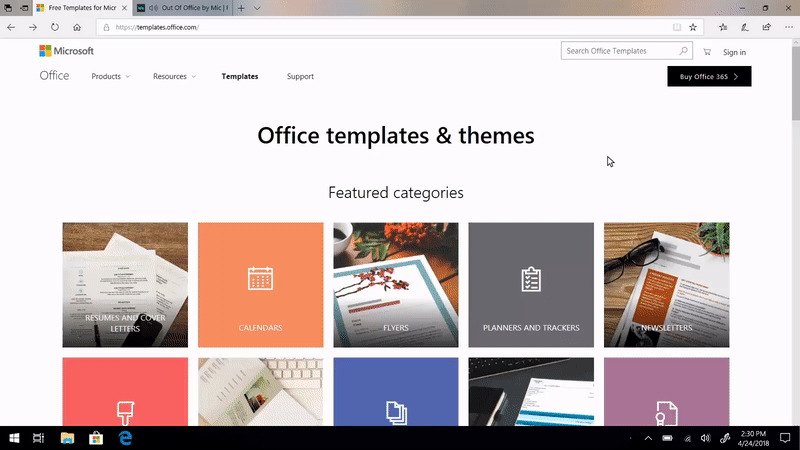Click the Edge taskbar icon
Image resolution: width=800 pixels, height=450 pixels.
click(125, 438)
